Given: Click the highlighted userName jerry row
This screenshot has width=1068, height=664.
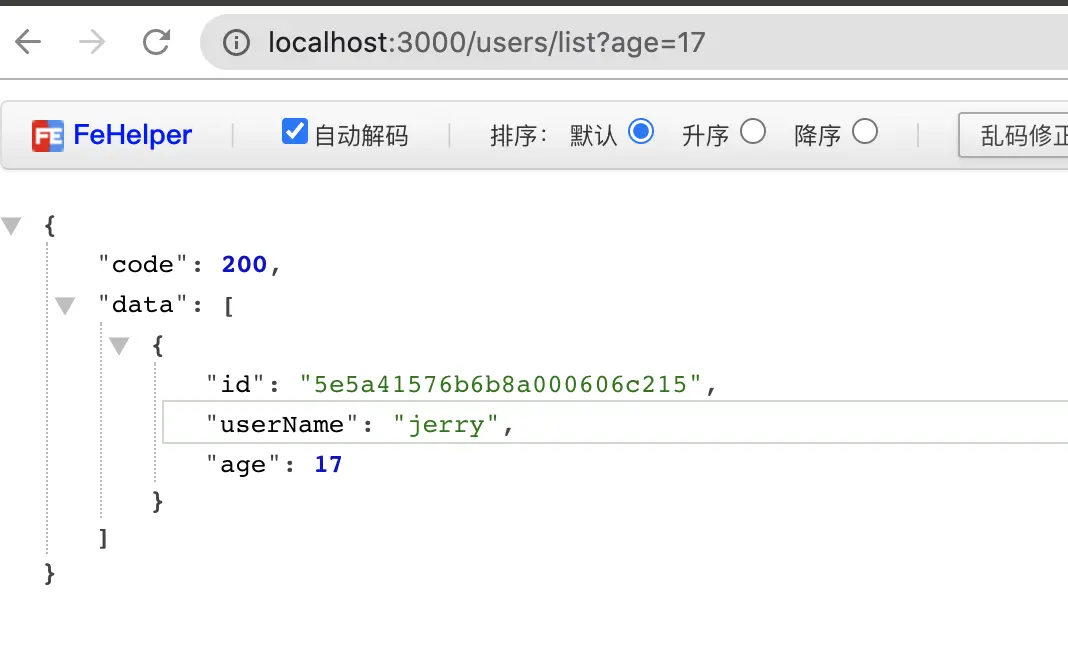Looking at the screenshot, I should 360,424.
